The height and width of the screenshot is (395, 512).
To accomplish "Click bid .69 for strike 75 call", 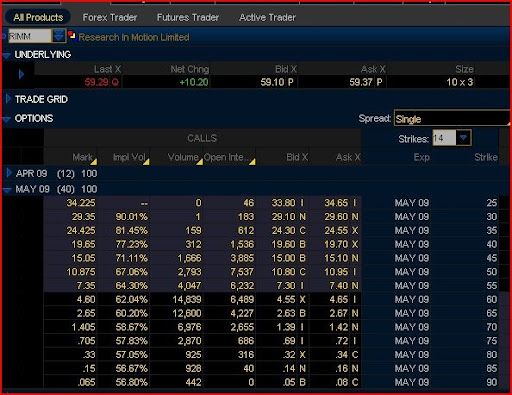I will coord(289,341).
